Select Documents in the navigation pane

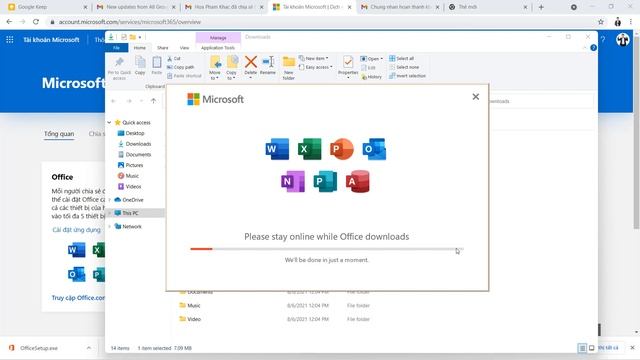pos(134,154)
